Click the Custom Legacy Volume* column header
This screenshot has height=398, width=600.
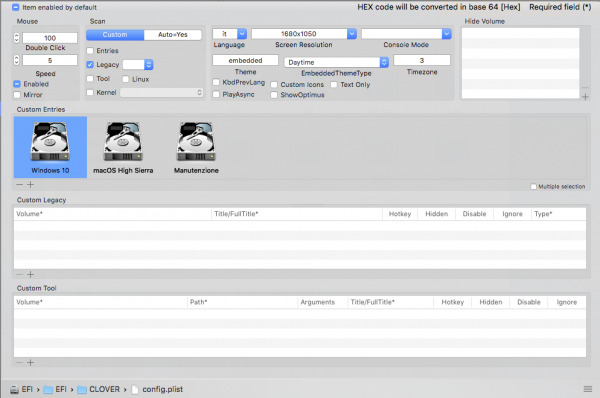(x=112, y=214)
